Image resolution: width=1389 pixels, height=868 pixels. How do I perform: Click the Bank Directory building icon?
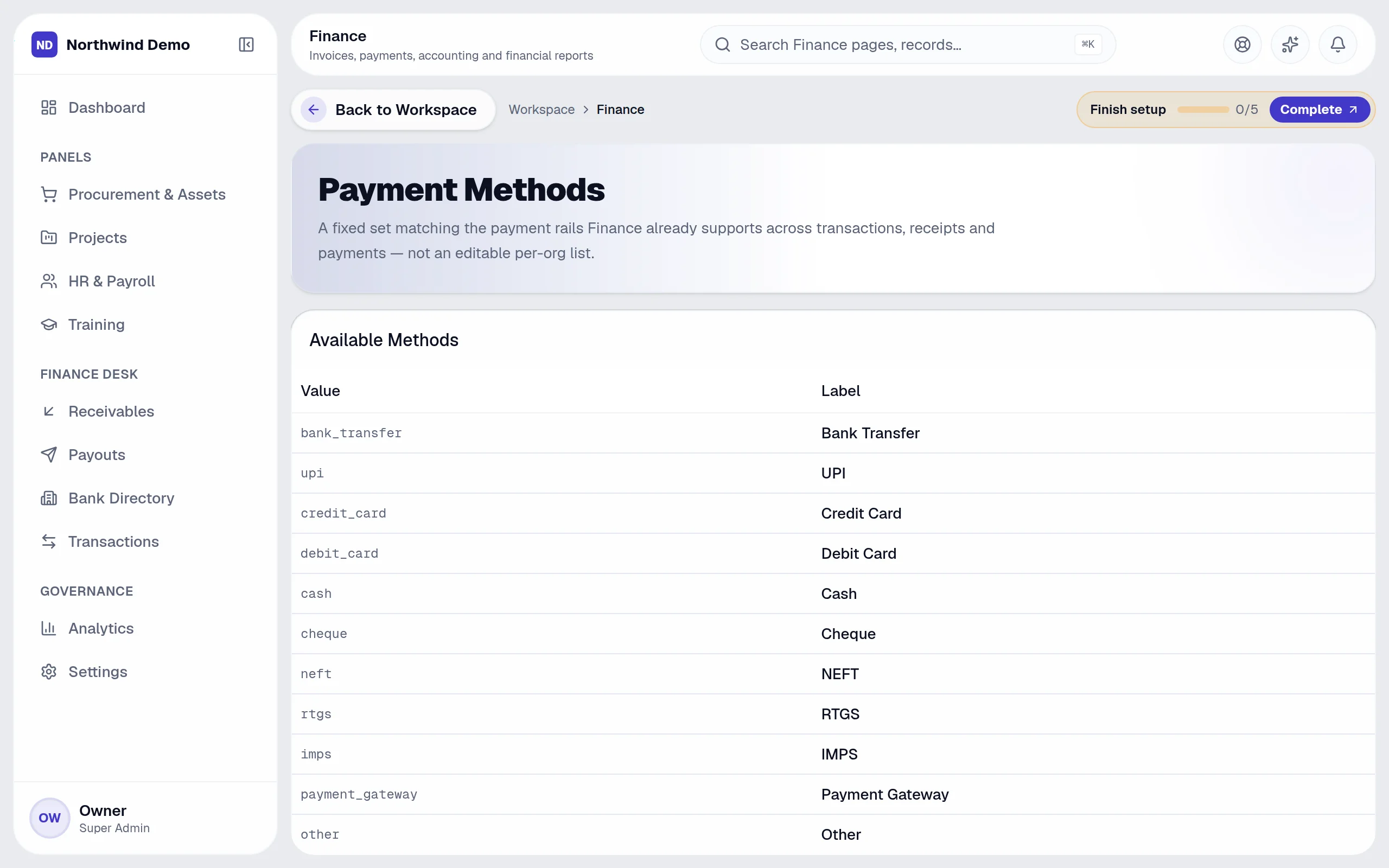(x=49, y=499)
